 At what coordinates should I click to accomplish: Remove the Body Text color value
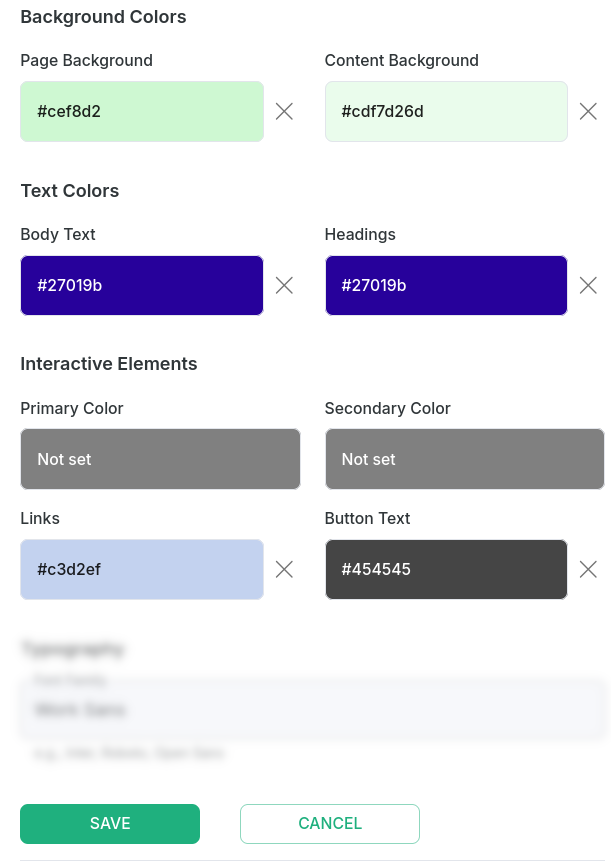click(284, 285)
